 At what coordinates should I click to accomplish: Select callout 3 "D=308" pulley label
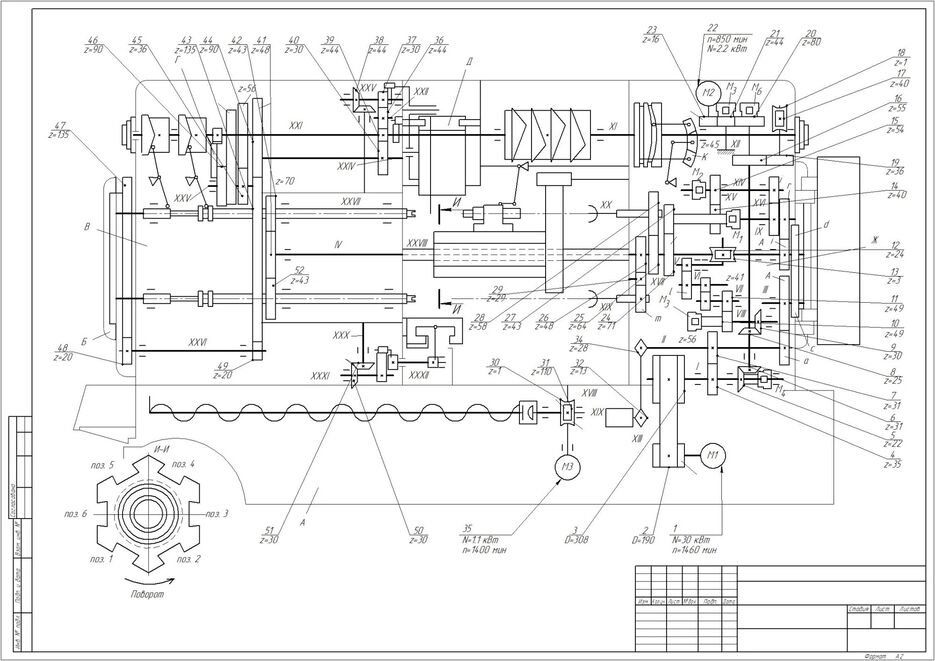[x=579, y=535]
